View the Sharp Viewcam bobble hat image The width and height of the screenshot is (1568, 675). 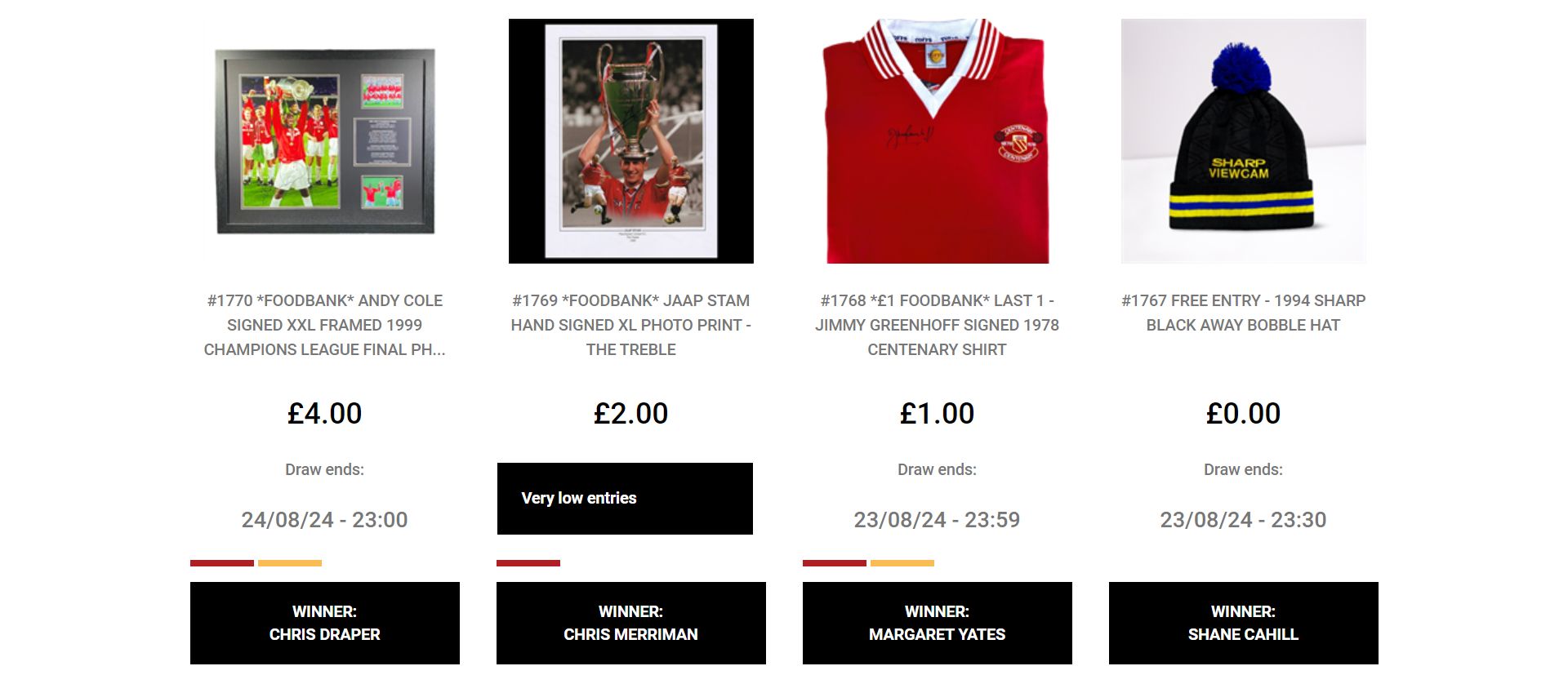pos(1244,141)
